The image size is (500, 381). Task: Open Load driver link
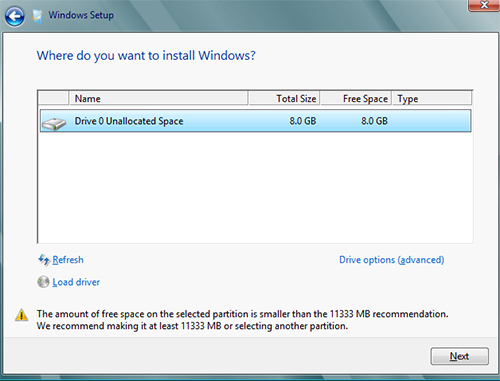(76, 282)
